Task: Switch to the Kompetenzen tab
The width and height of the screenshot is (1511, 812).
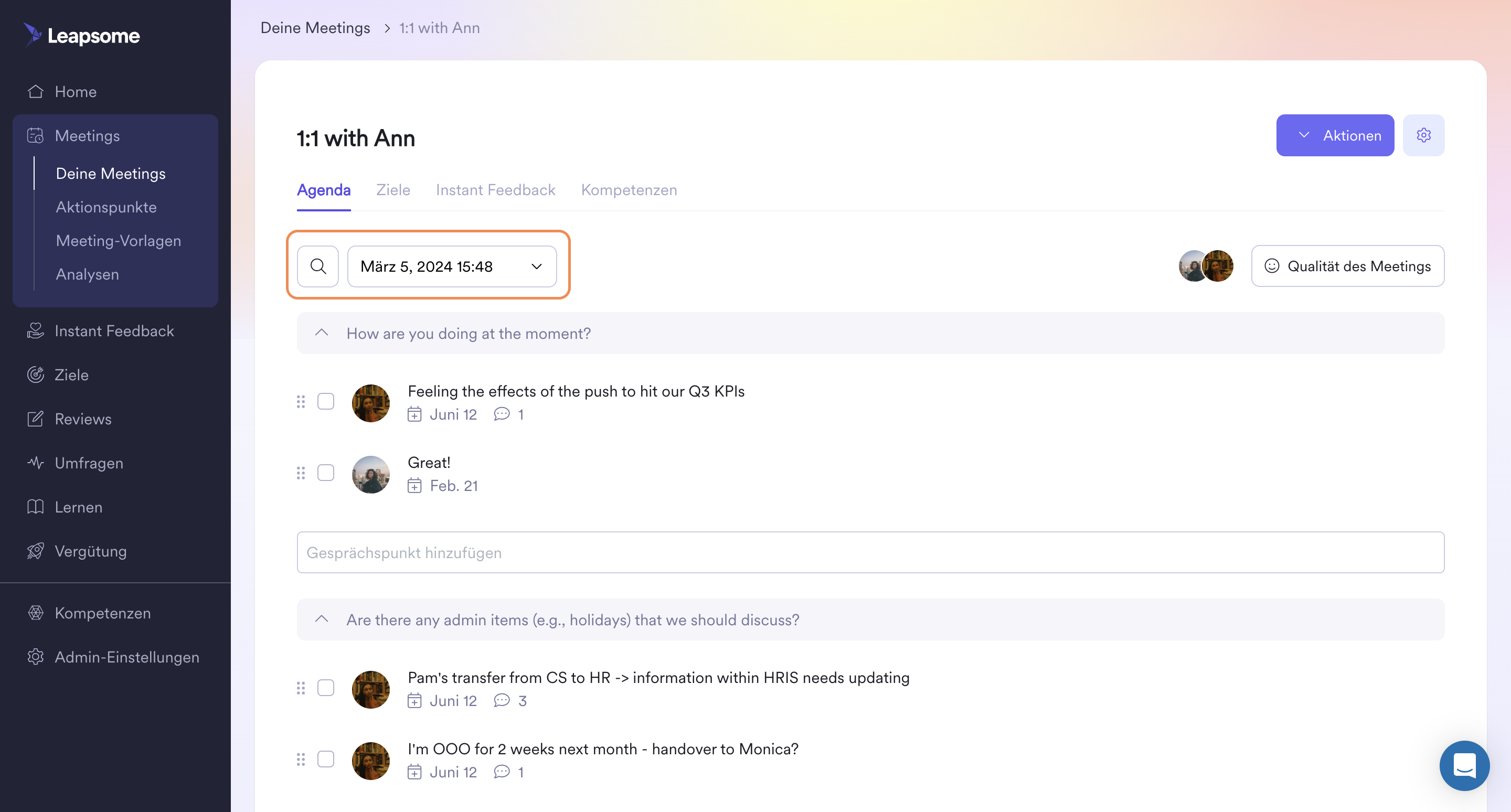Action: pyautogui.click(x=629, y=190)
